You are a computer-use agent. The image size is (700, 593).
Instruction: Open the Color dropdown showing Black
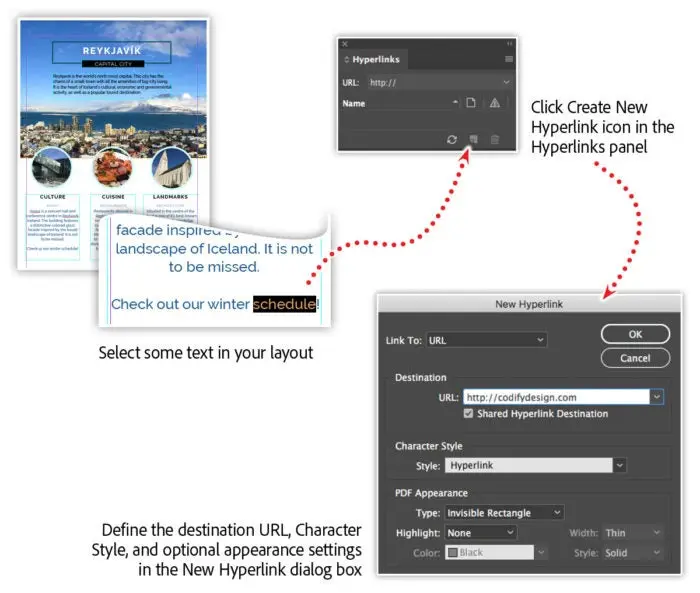tap(496, 553)
